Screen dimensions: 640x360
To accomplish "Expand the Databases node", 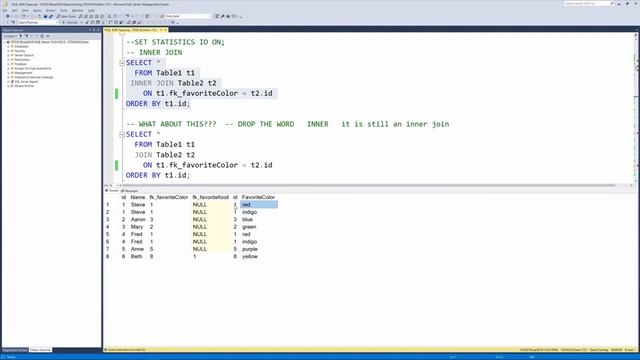I will (8, 47).
